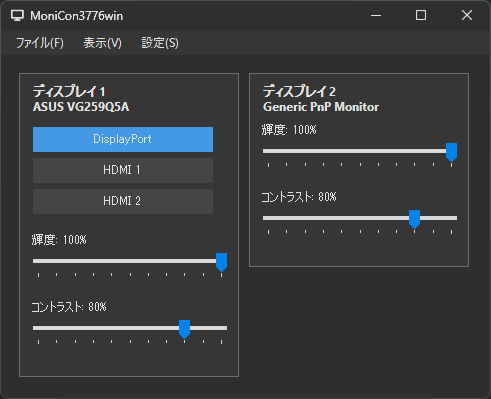Select the DisplayPort input button
This screenshot has width=491, height=399.
pyautogui.click(x=123, y=139)
